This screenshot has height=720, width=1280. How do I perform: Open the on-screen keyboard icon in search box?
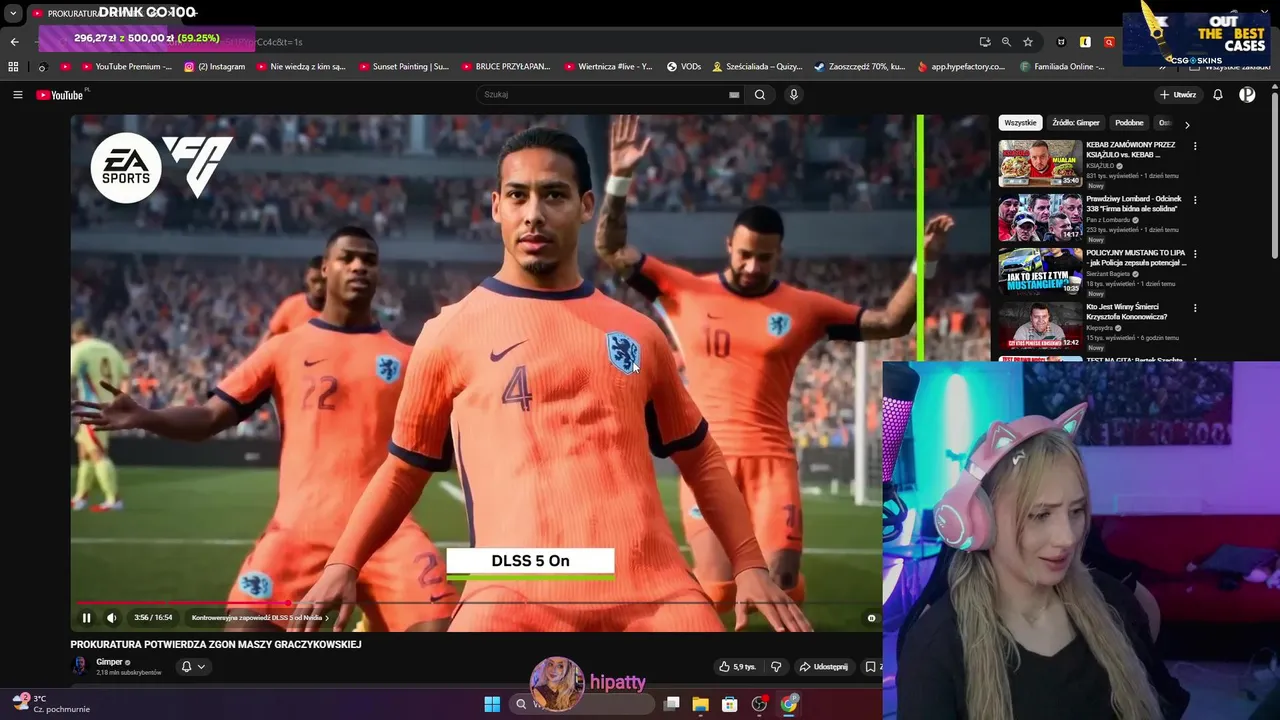pos(734,95)
